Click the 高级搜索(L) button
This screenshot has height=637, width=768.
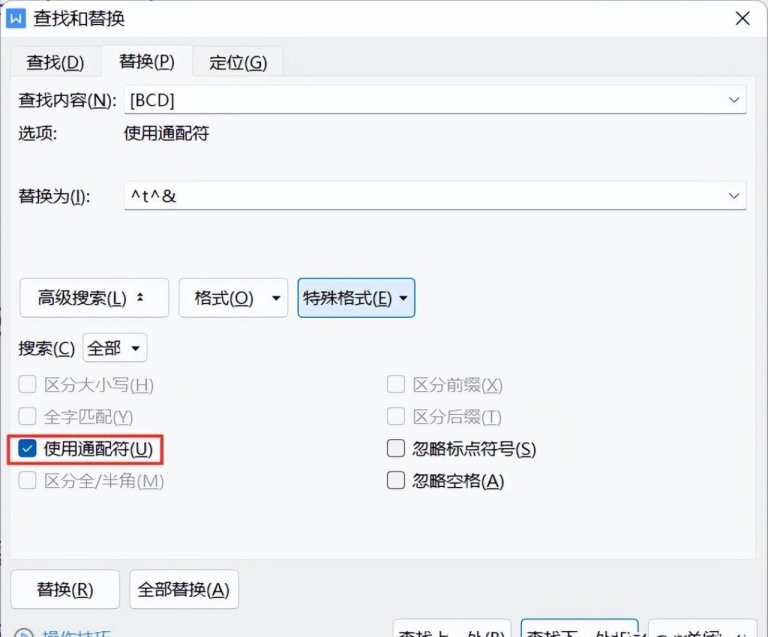(x=94, y=298)
